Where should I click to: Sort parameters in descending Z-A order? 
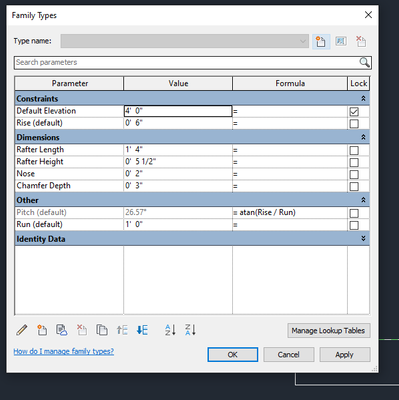click(x=190, y=330)
